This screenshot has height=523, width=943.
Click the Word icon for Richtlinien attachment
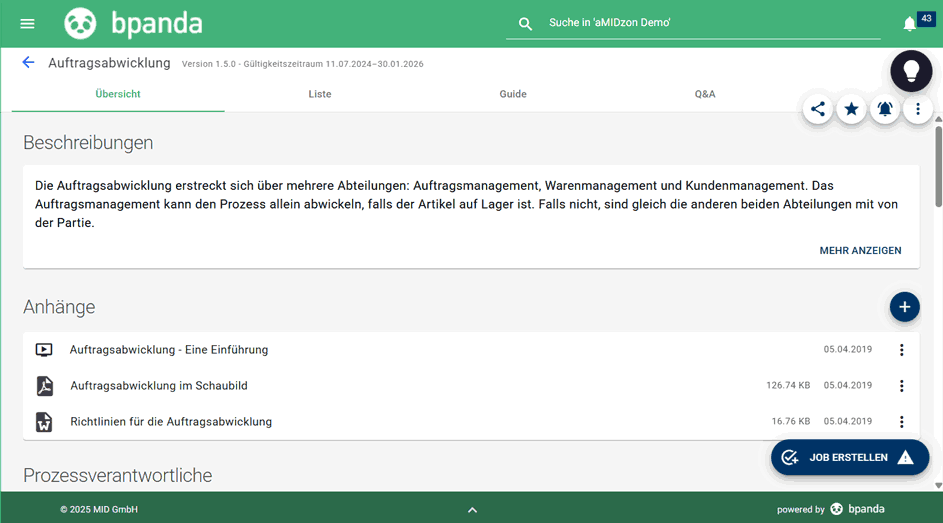click(44, 422)
